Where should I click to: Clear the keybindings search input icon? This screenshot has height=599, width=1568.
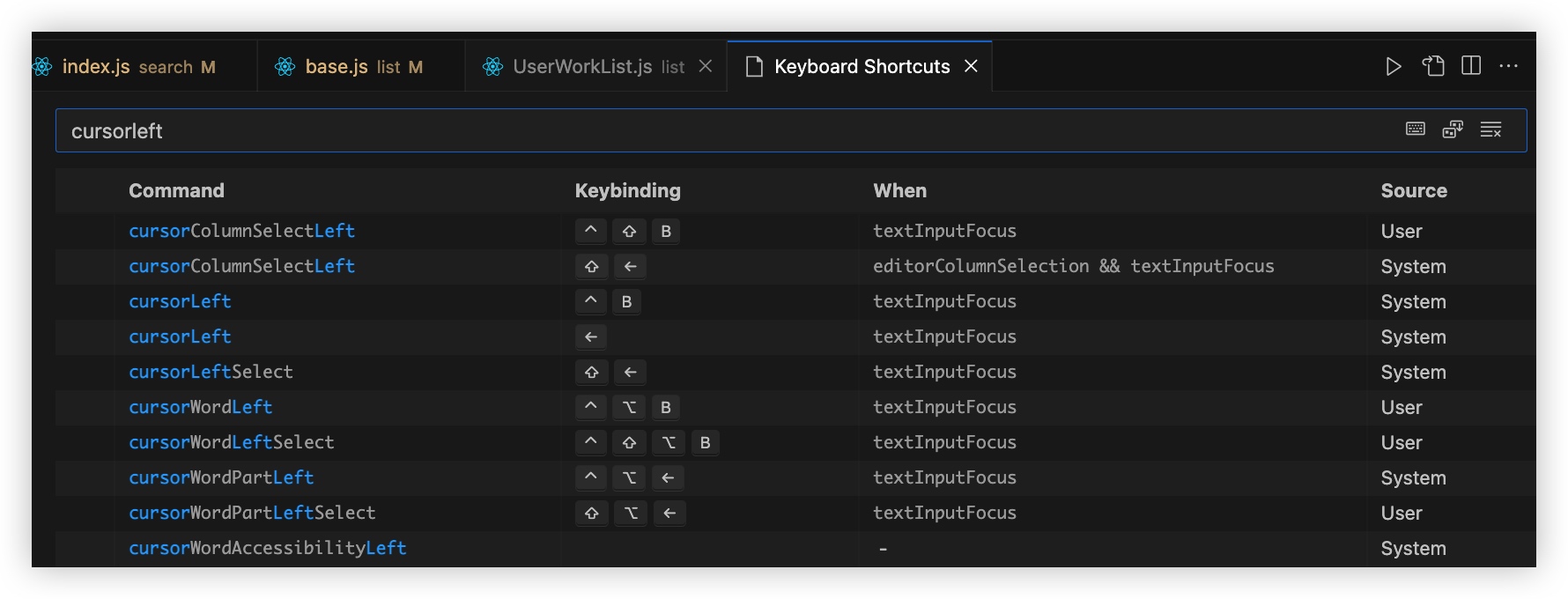click(x=1490, y=130)
